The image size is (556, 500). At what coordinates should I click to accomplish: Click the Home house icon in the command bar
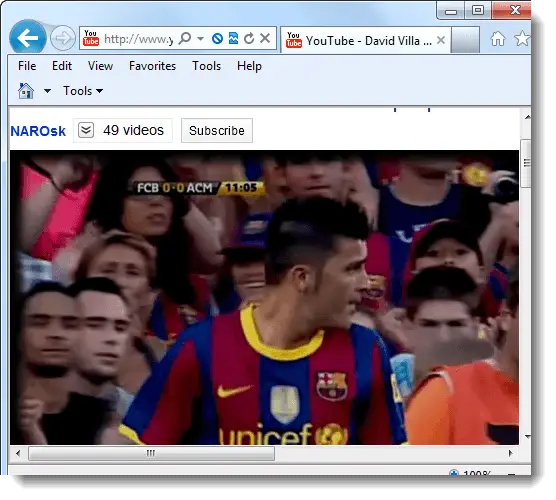26,91
